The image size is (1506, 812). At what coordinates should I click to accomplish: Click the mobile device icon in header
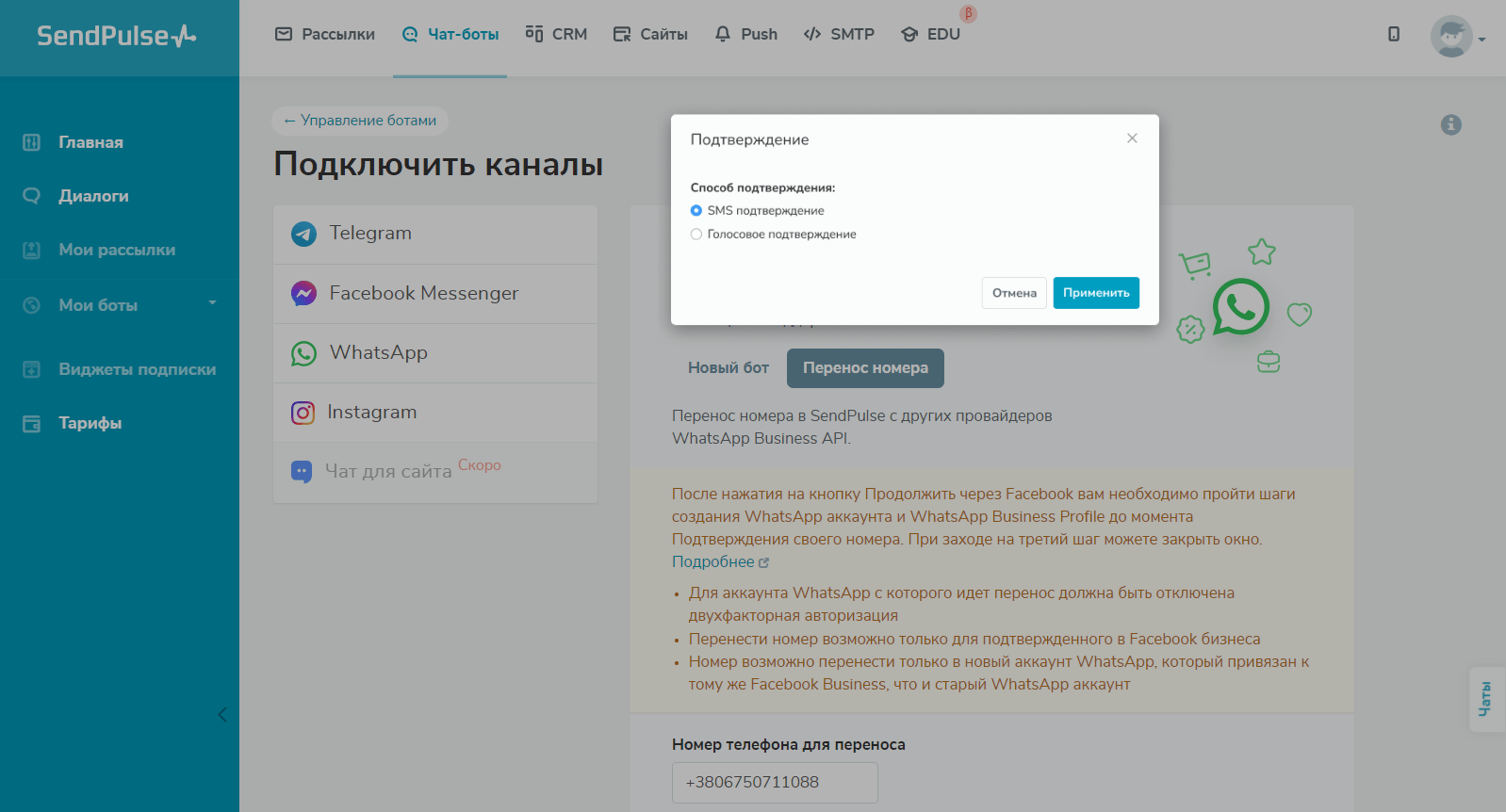1394,34
